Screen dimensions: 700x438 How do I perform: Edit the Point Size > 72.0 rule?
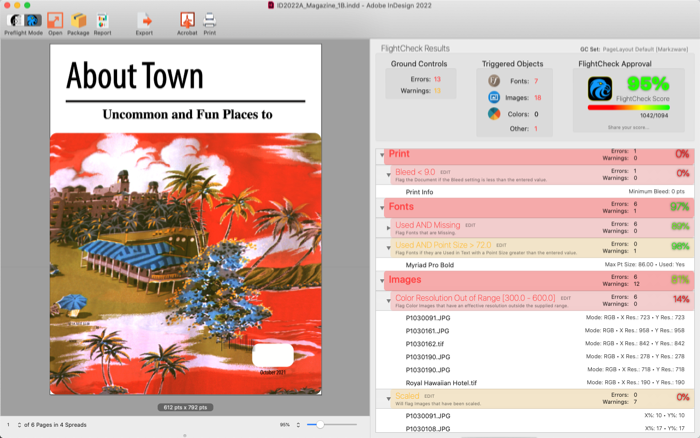coord(501,245)
